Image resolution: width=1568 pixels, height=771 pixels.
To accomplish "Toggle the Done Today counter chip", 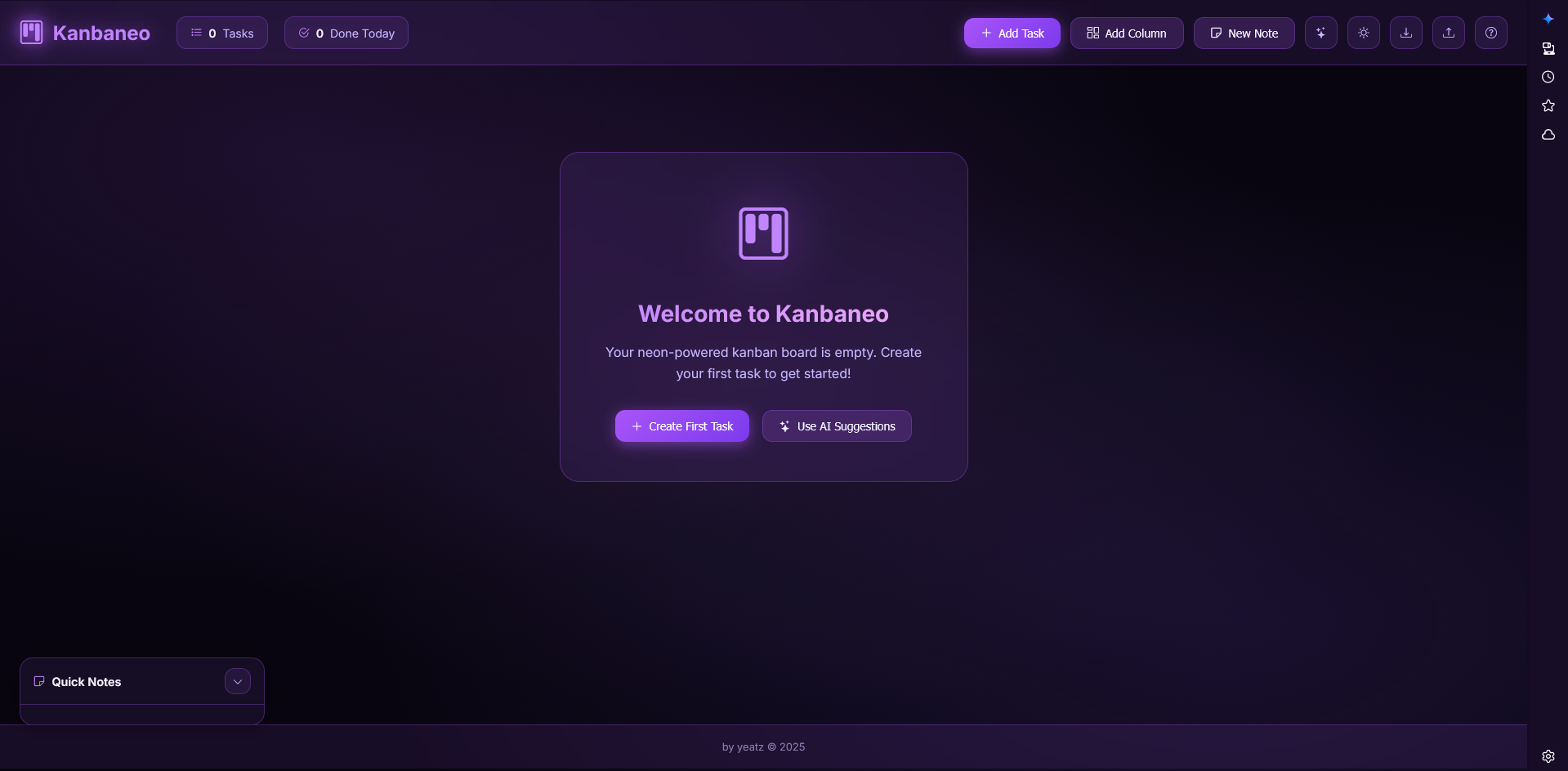I will click(346, 33).
